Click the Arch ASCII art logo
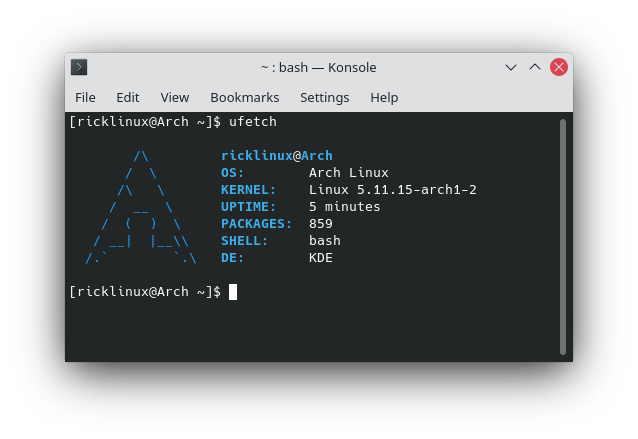The image size is (638, 439). (141, 207)
